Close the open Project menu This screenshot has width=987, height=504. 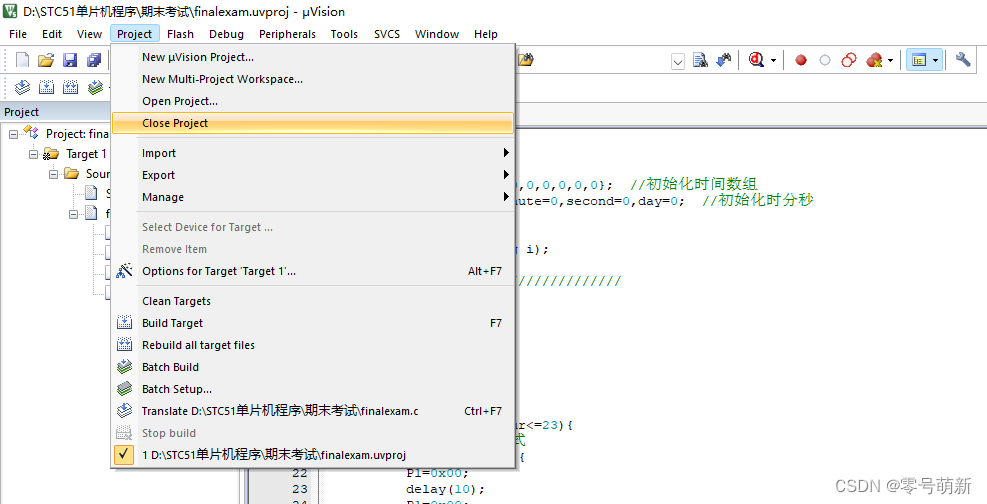(135, 34)
